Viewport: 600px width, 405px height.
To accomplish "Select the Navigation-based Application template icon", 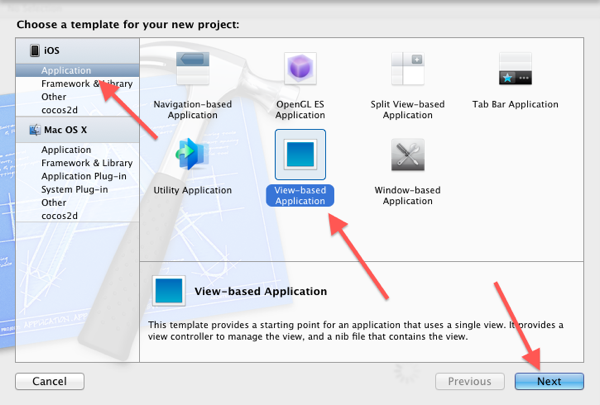I will (192, 69).
